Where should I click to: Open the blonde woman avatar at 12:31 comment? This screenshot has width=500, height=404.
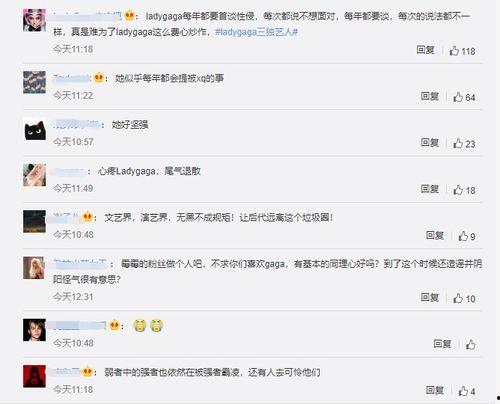point(35,268)
